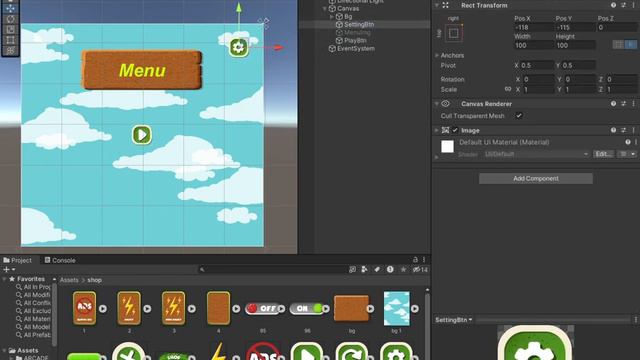Collapse the Canvas tree node
This screenshot has width=640, height=360.
click(325, 8)
